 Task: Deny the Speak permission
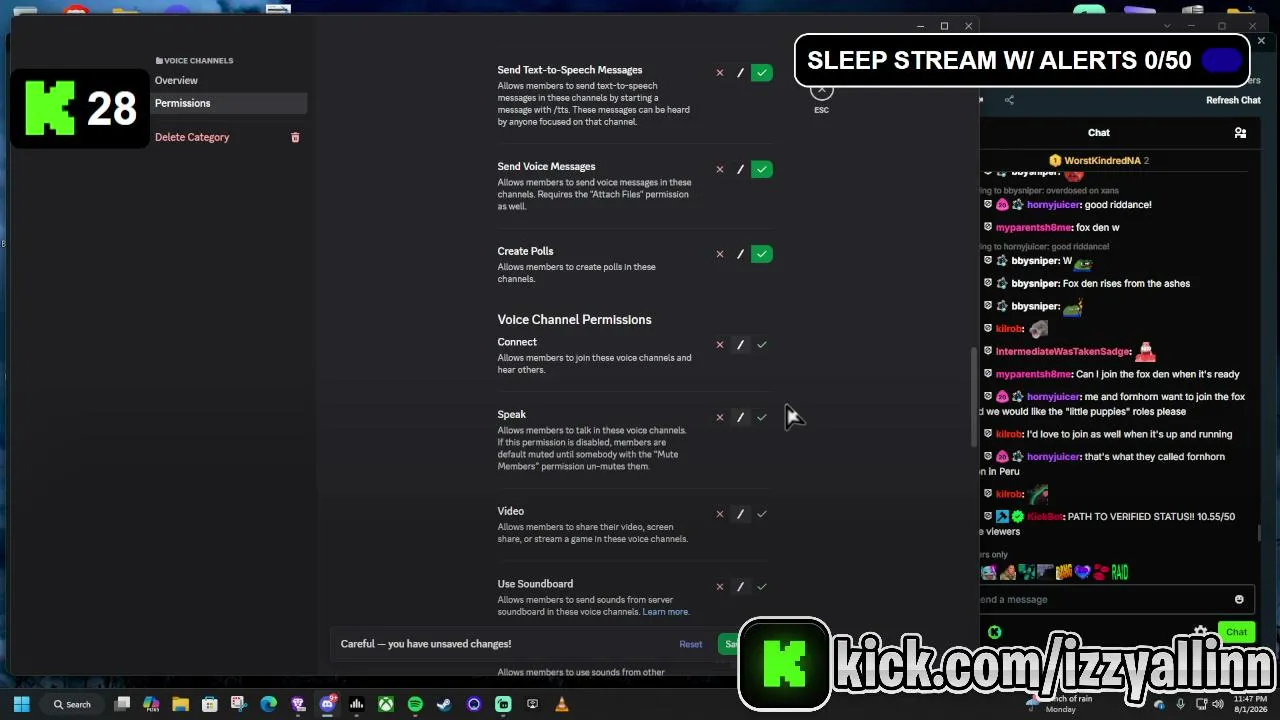coord(719,417)
